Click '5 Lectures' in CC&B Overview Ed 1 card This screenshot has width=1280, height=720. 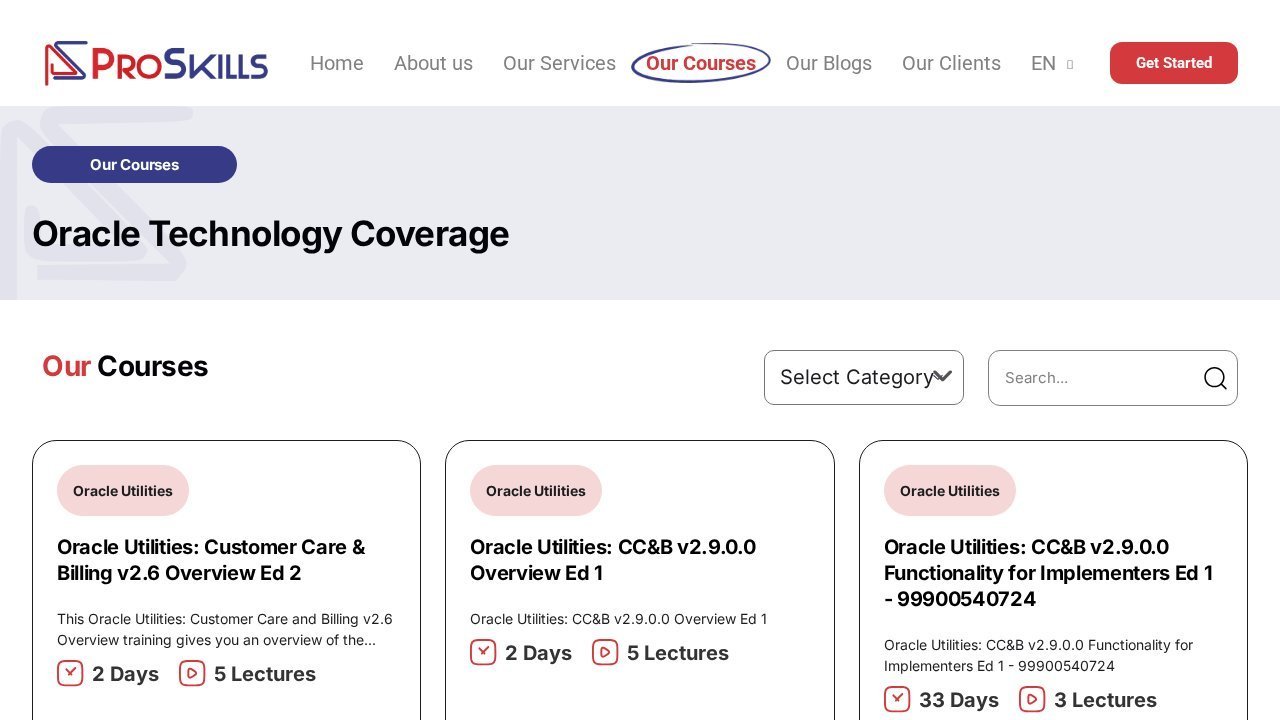pos(678,653)
